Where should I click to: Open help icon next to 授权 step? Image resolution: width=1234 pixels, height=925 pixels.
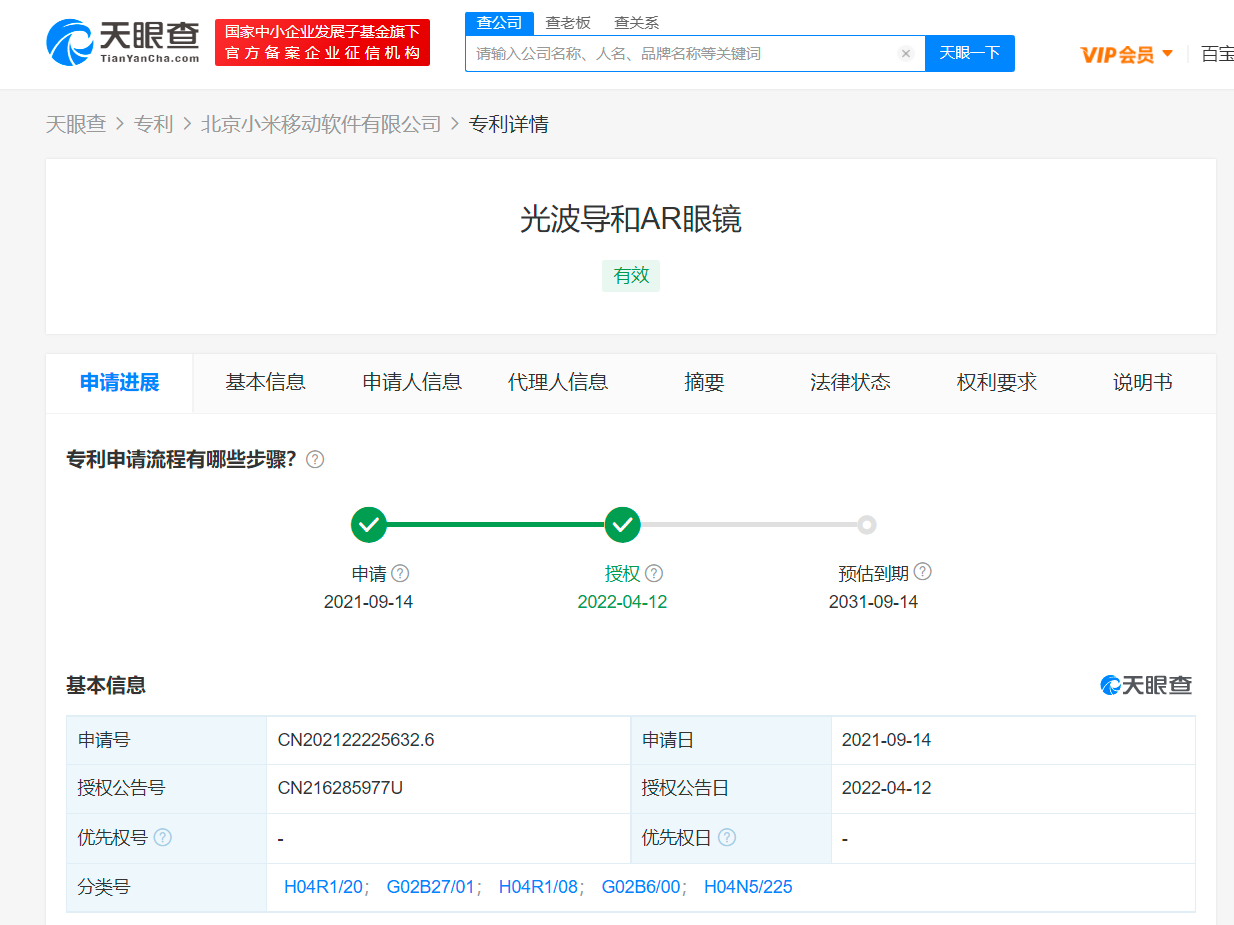pyautogui.click(x=654, y=573)
